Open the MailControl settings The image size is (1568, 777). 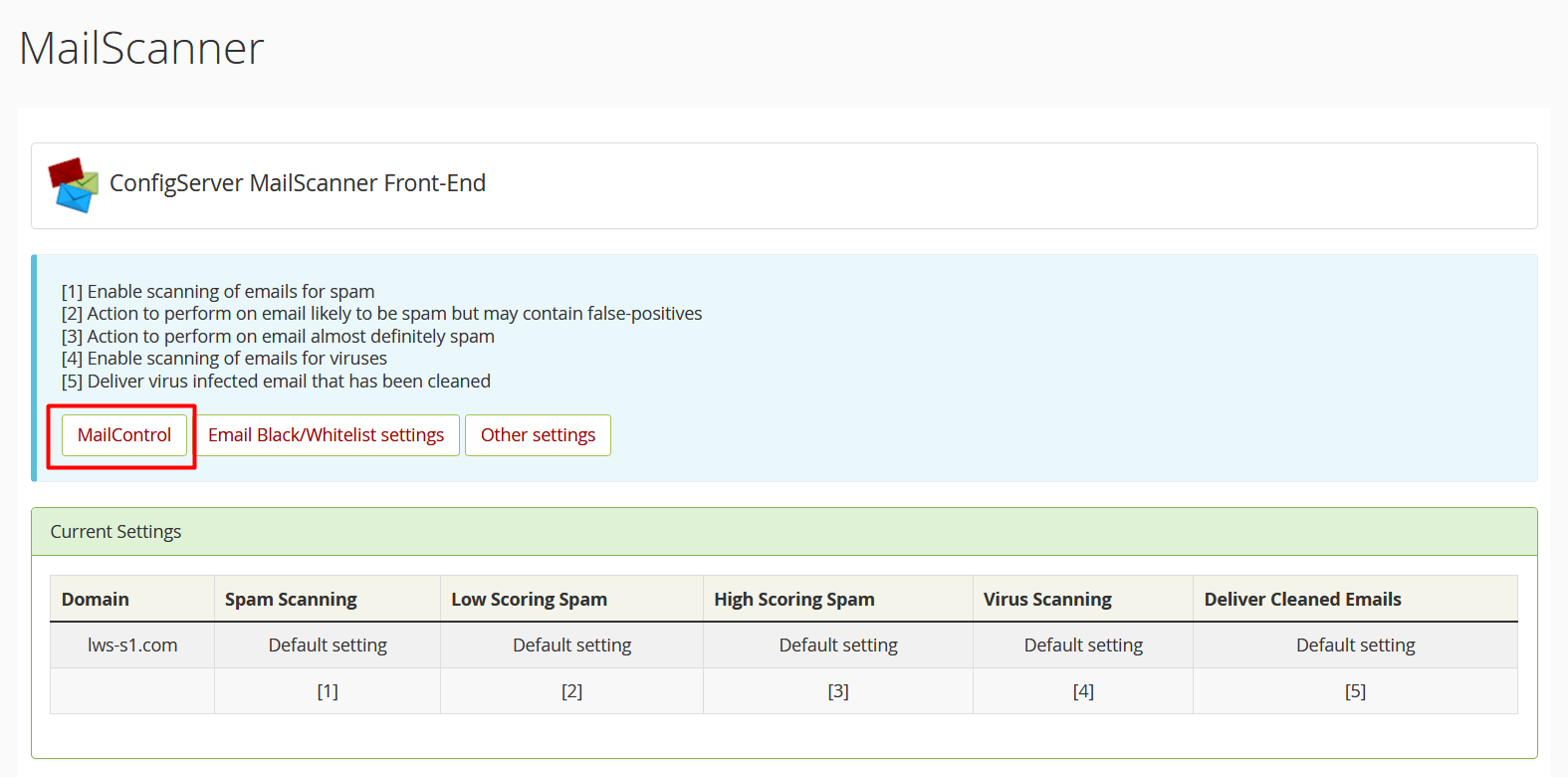pos(124,435)
